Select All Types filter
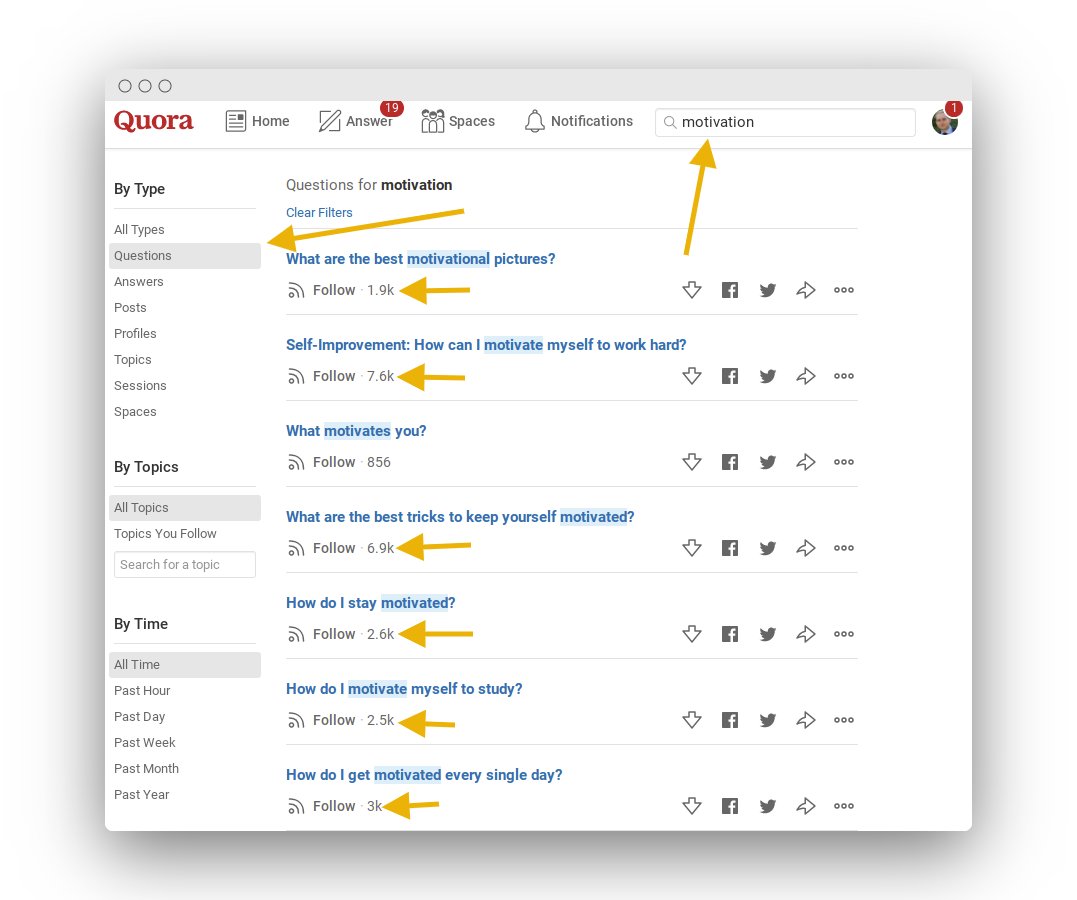This screenshot has height=900, width=1077. (139, 229)
